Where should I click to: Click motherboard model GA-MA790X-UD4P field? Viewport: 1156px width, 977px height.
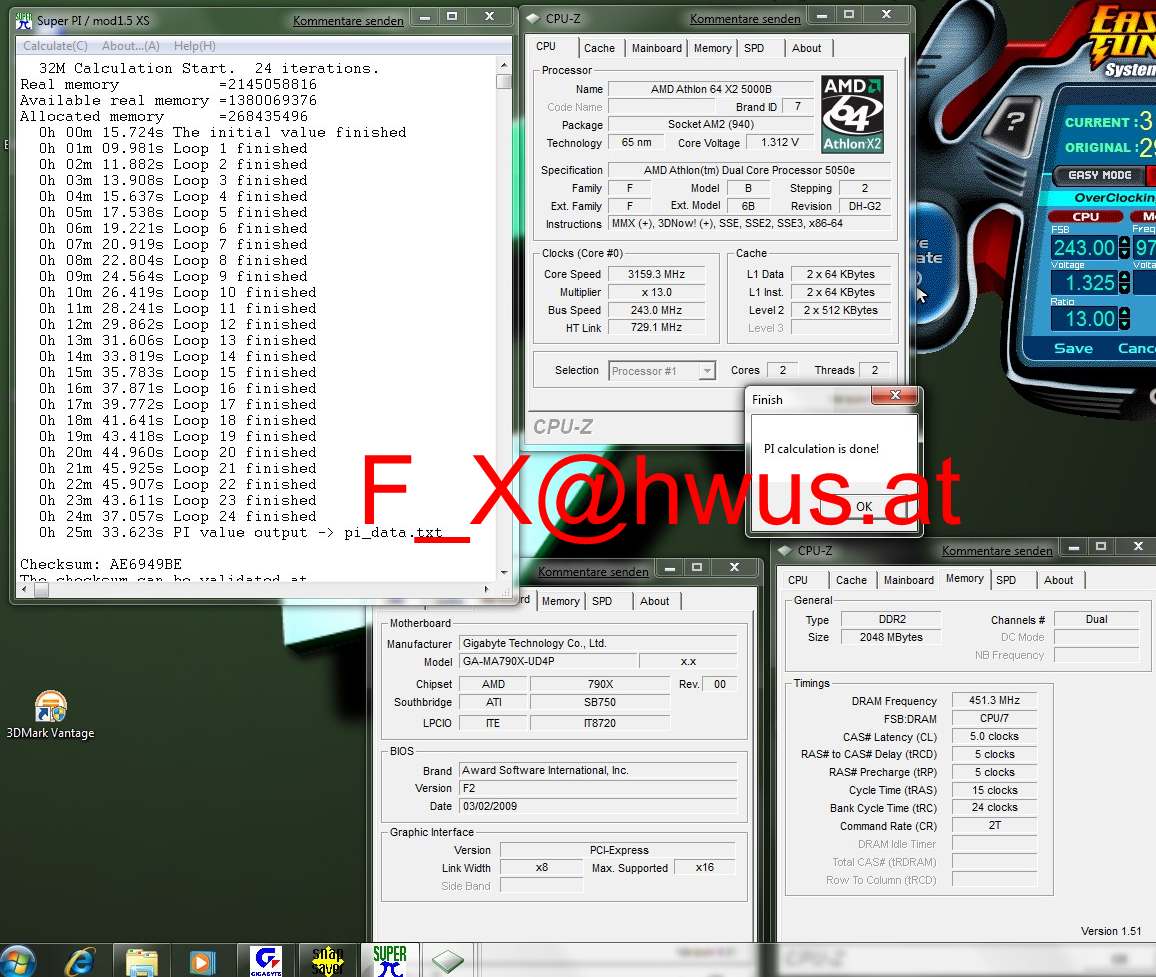pos(548,661)
